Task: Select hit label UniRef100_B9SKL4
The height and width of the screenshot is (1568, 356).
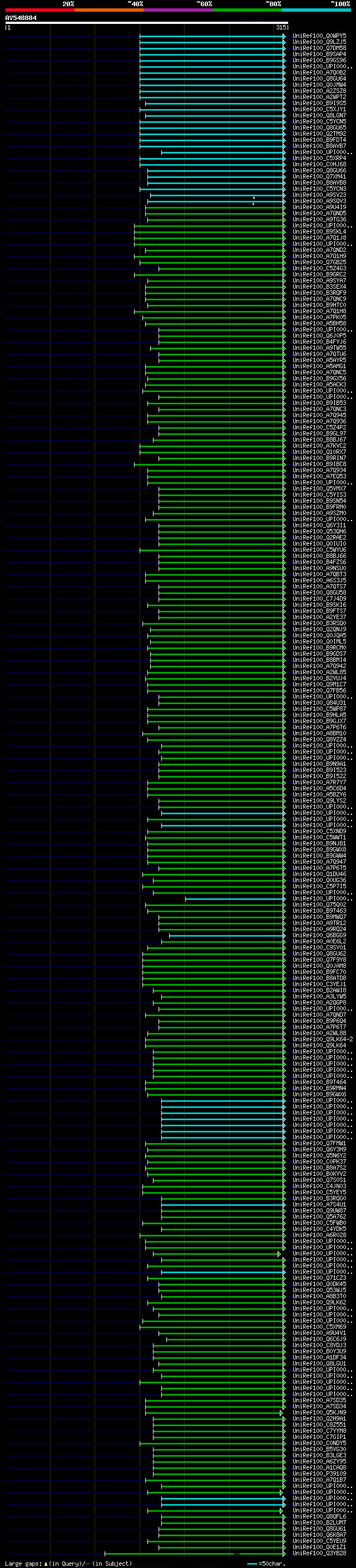Action: (x=319, y=231)
